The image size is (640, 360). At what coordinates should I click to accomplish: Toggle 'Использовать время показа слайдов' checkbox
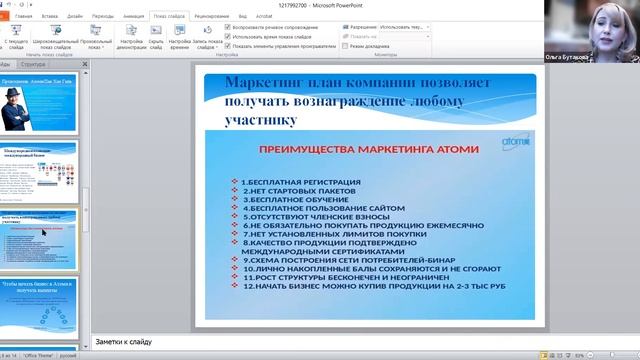tap(228, 36)
